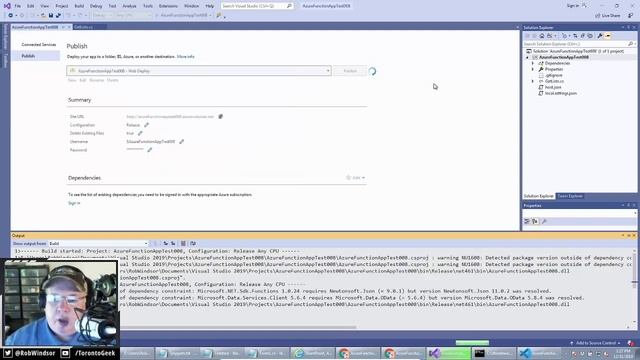
Task: Click the Visual Studio logo icon
Action: (x=7, y=6)
